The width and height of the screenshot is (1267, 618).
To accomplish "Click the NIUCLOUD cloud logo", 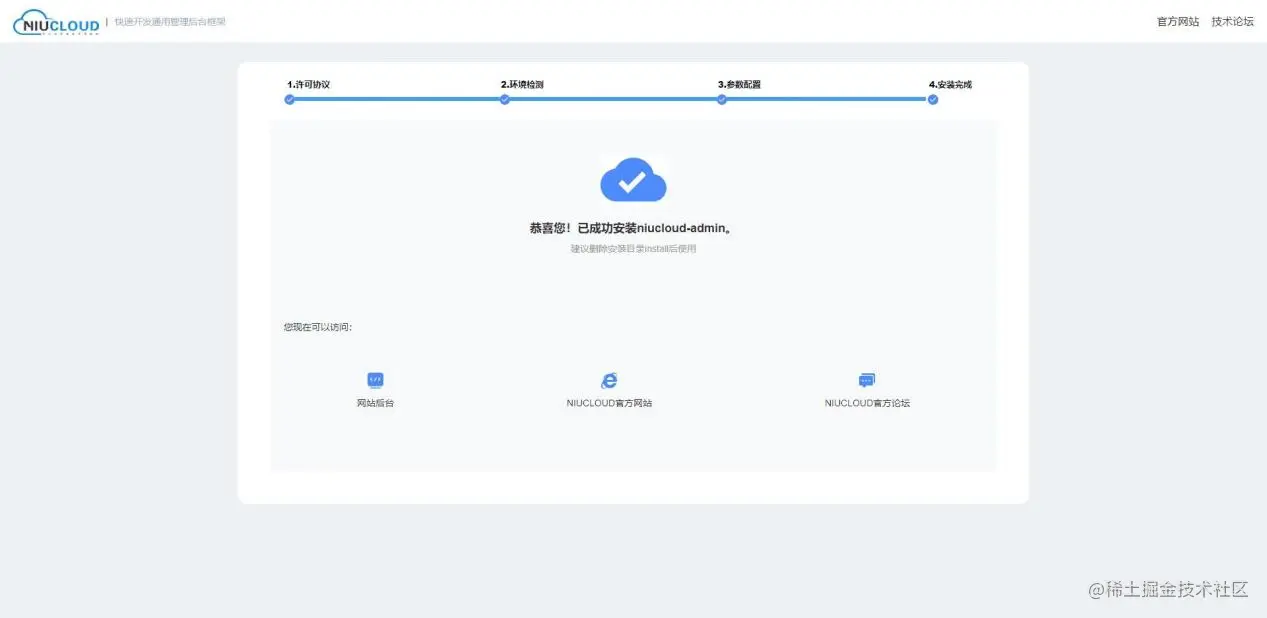I will point(53,21).
